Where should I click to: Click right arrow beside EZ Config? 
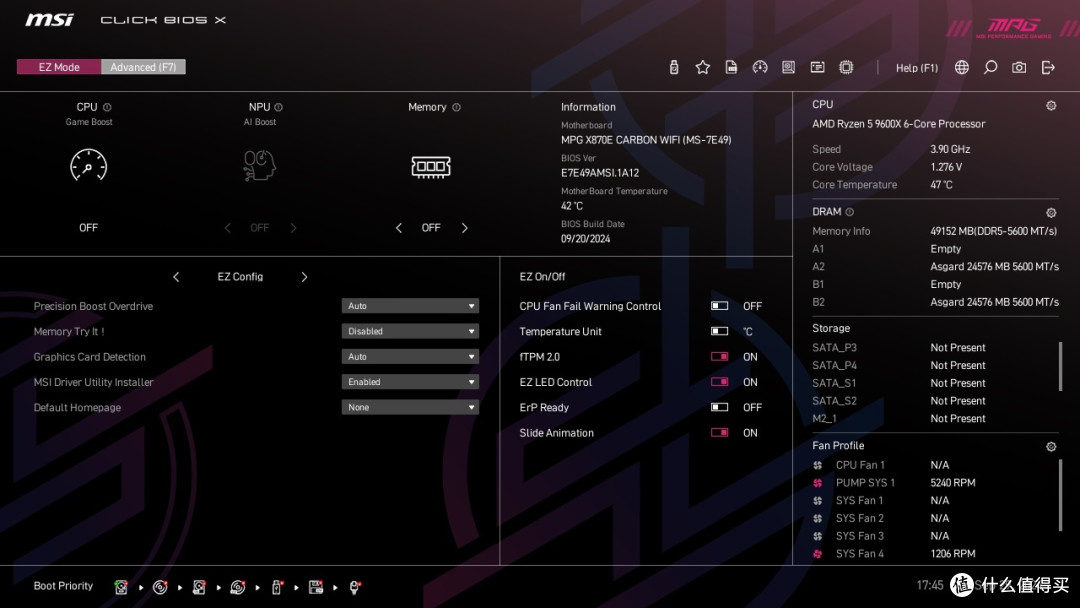304,277
